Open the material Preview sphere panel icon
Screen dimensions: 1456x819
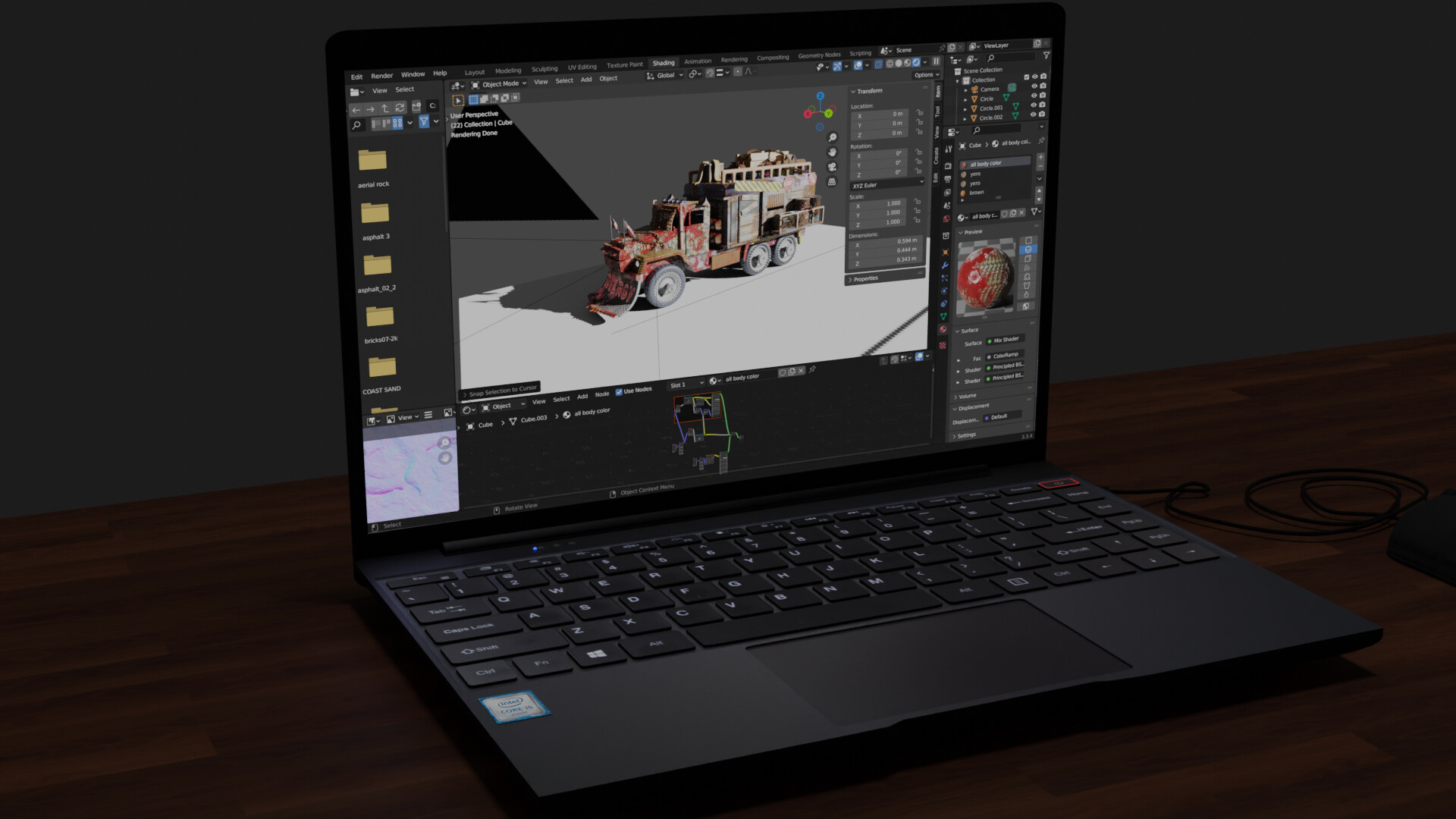pos(1028,249)
